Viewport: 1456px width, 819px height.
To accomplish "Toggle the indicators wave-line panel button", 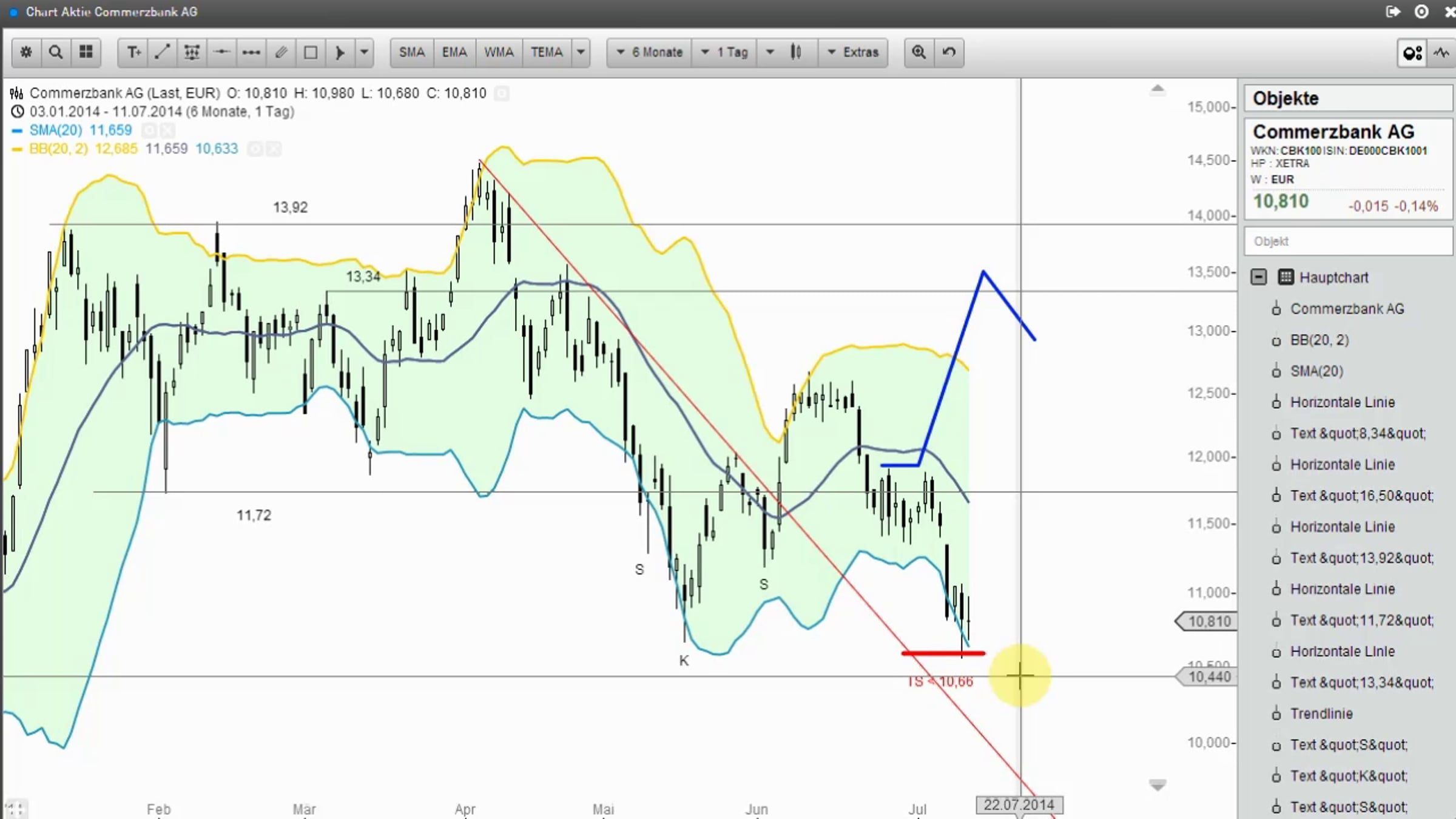I will click(1441, 53).
